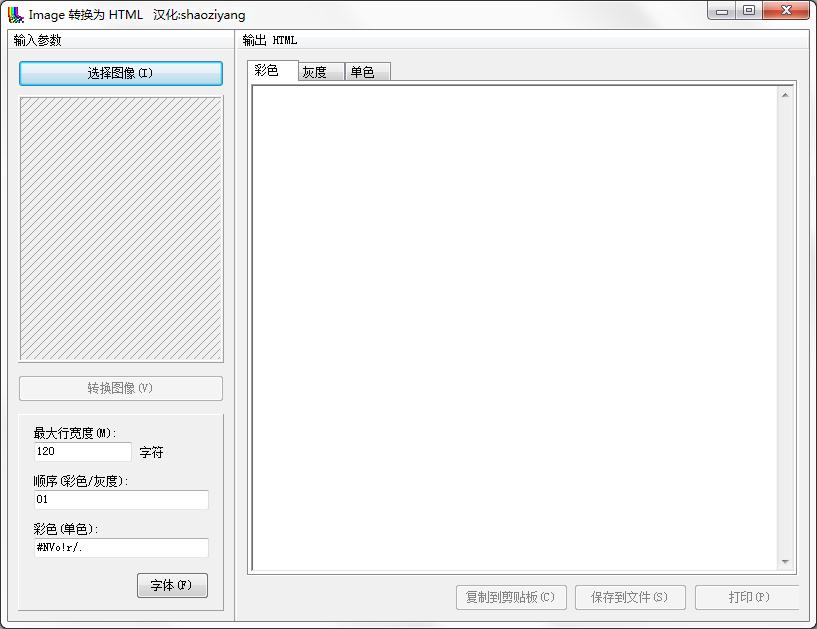817x629 pixels.
Task: Switch to the 单色 monochrome tab
Action: tap(365, 71)
